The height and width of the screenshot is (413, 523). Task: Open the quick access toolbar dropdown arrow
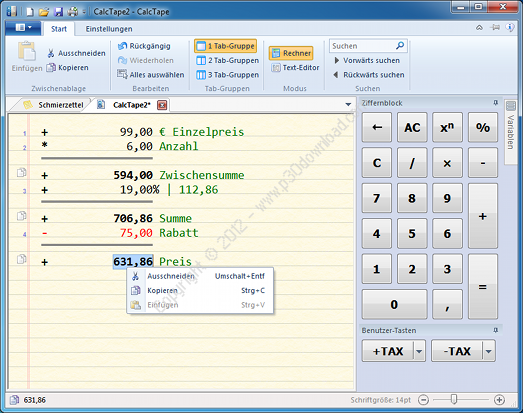[x=84, y=12]
